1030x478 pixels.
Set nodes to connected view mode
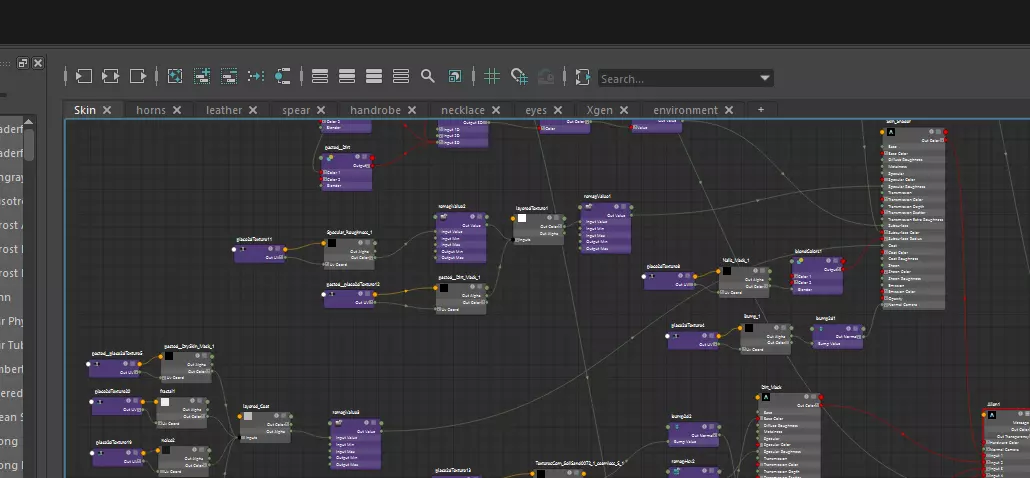click(347, 76)
